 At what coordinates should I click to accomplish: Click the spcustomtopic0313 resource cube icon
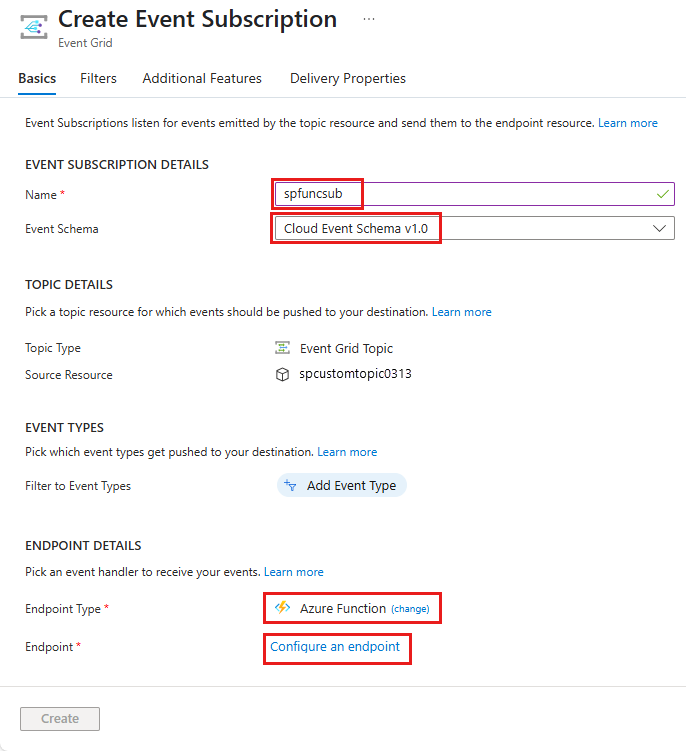click(x=283, y=375)
